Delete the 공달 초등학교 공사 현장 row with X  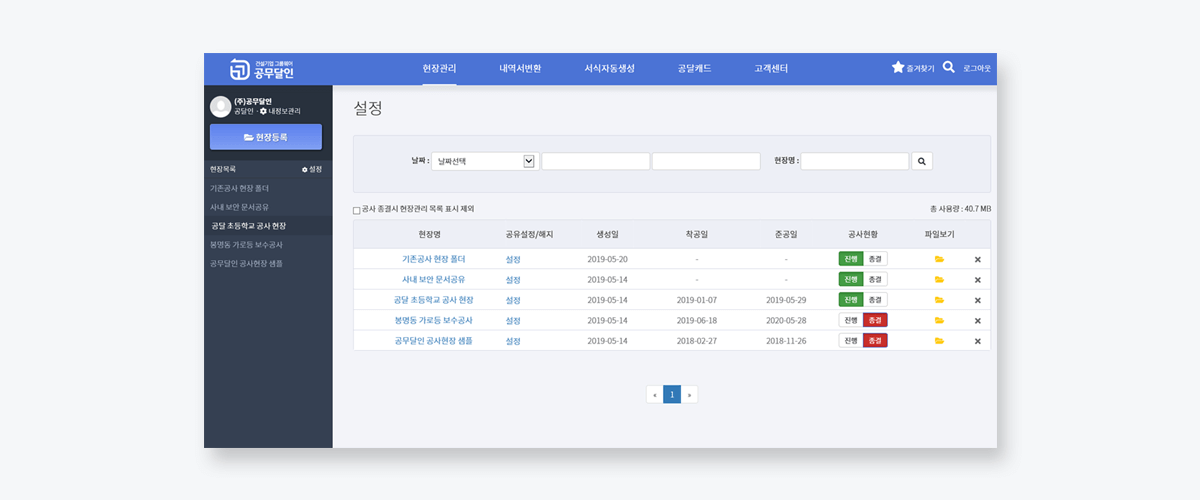(x=977, y=300)
